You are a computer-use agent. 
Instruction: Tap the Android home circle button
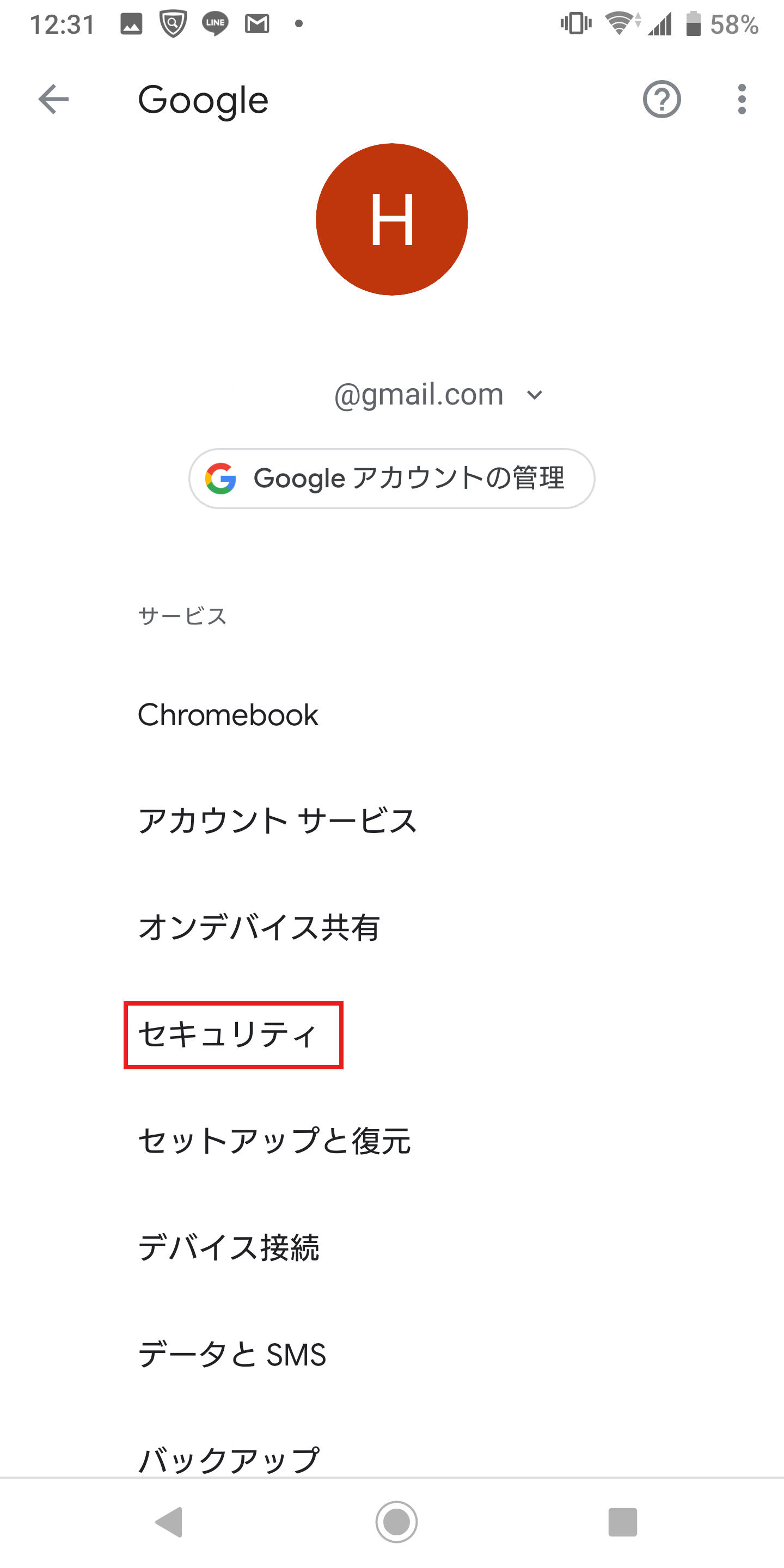(396, 1522)
